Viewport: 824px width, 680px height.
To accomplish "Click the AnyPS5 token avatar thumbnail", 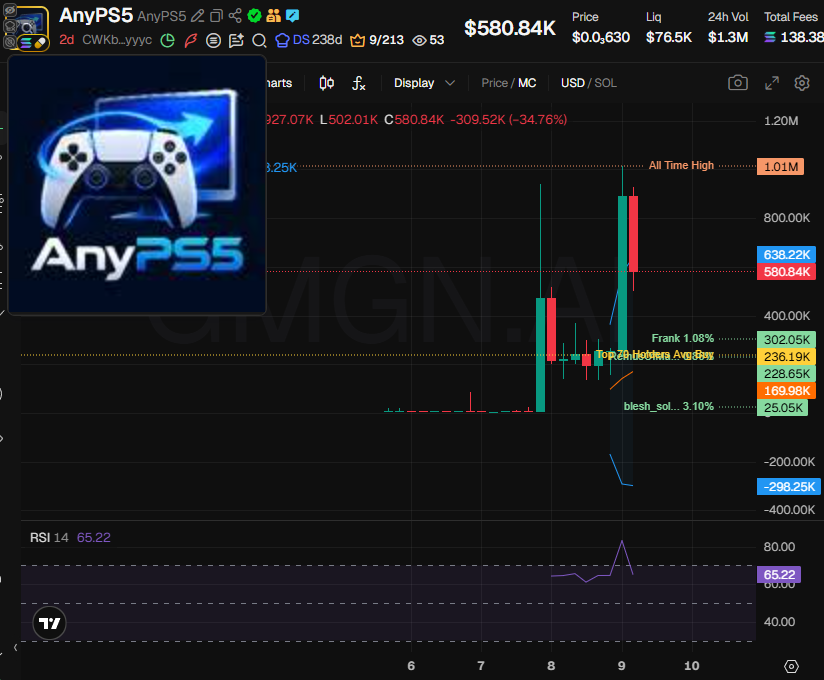I will click(32, 25).
